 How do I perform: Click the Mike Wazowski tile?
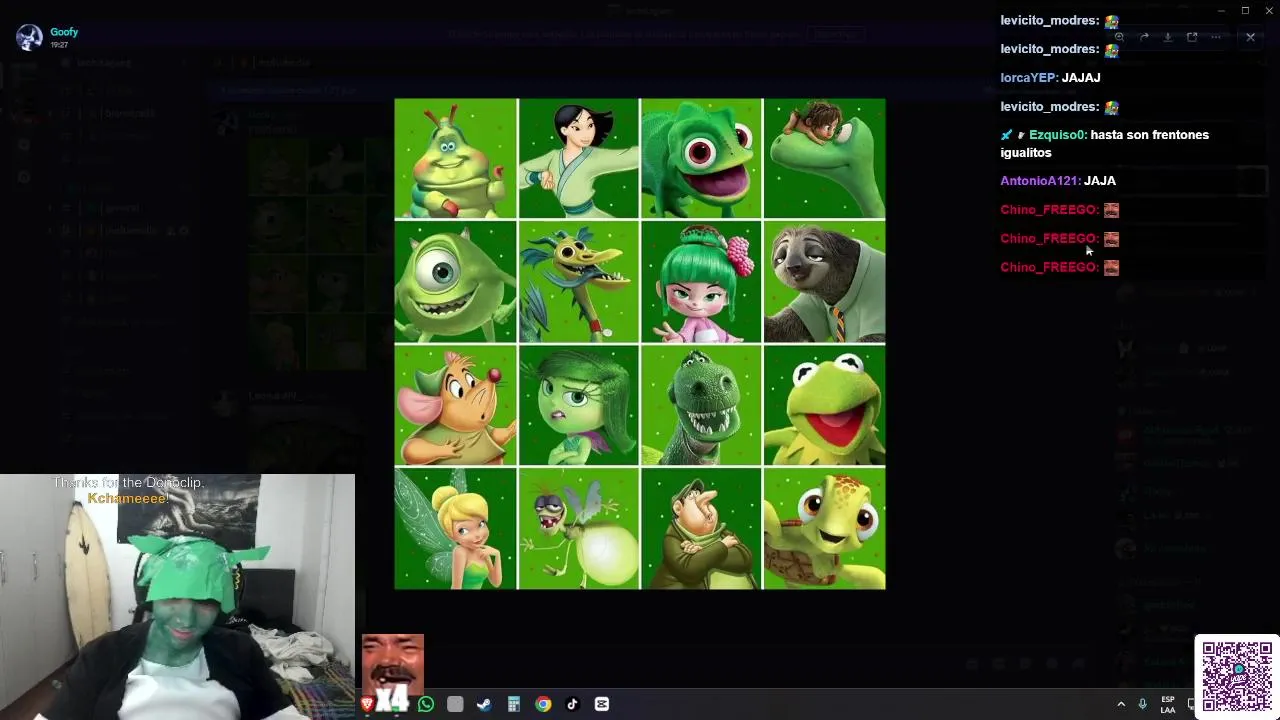click(455, 282)
